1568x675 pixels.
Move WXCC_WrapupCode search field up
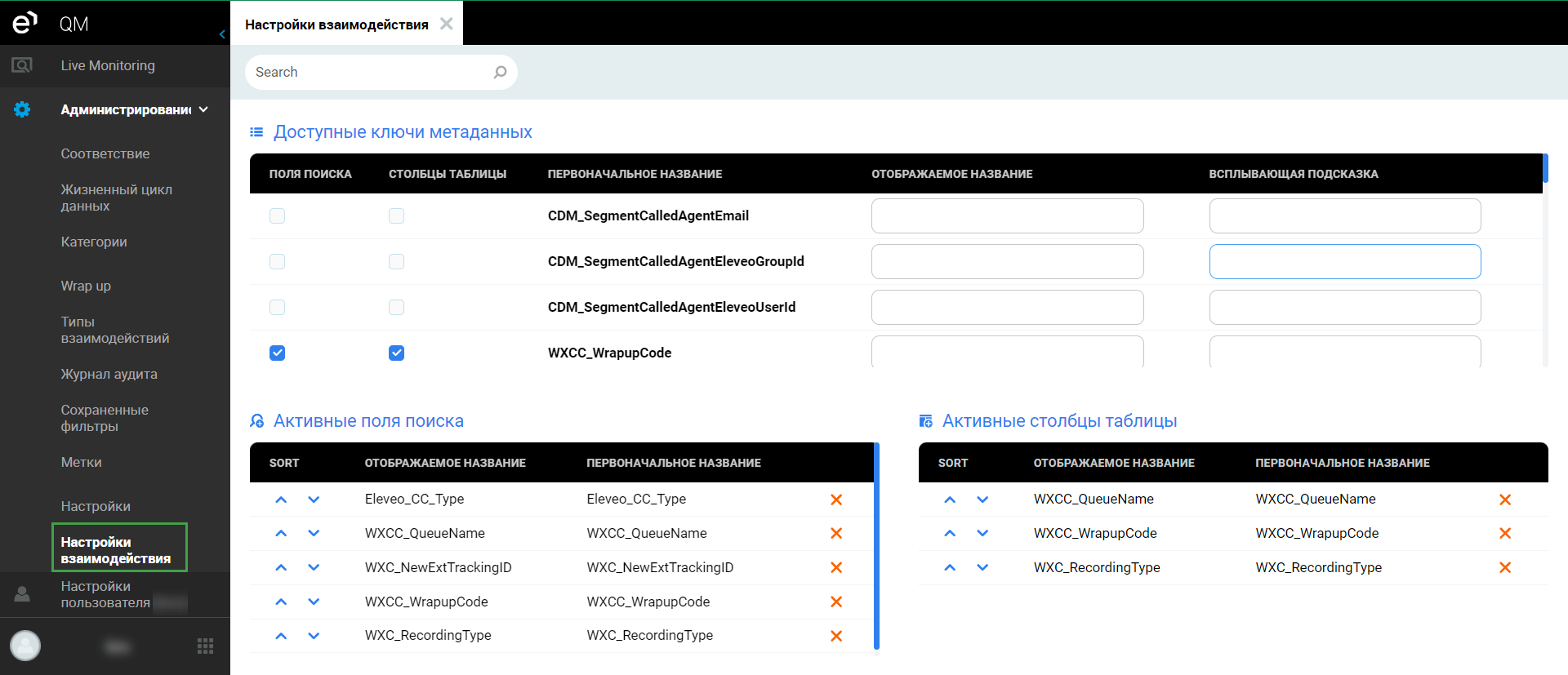[x=281, y=602]
